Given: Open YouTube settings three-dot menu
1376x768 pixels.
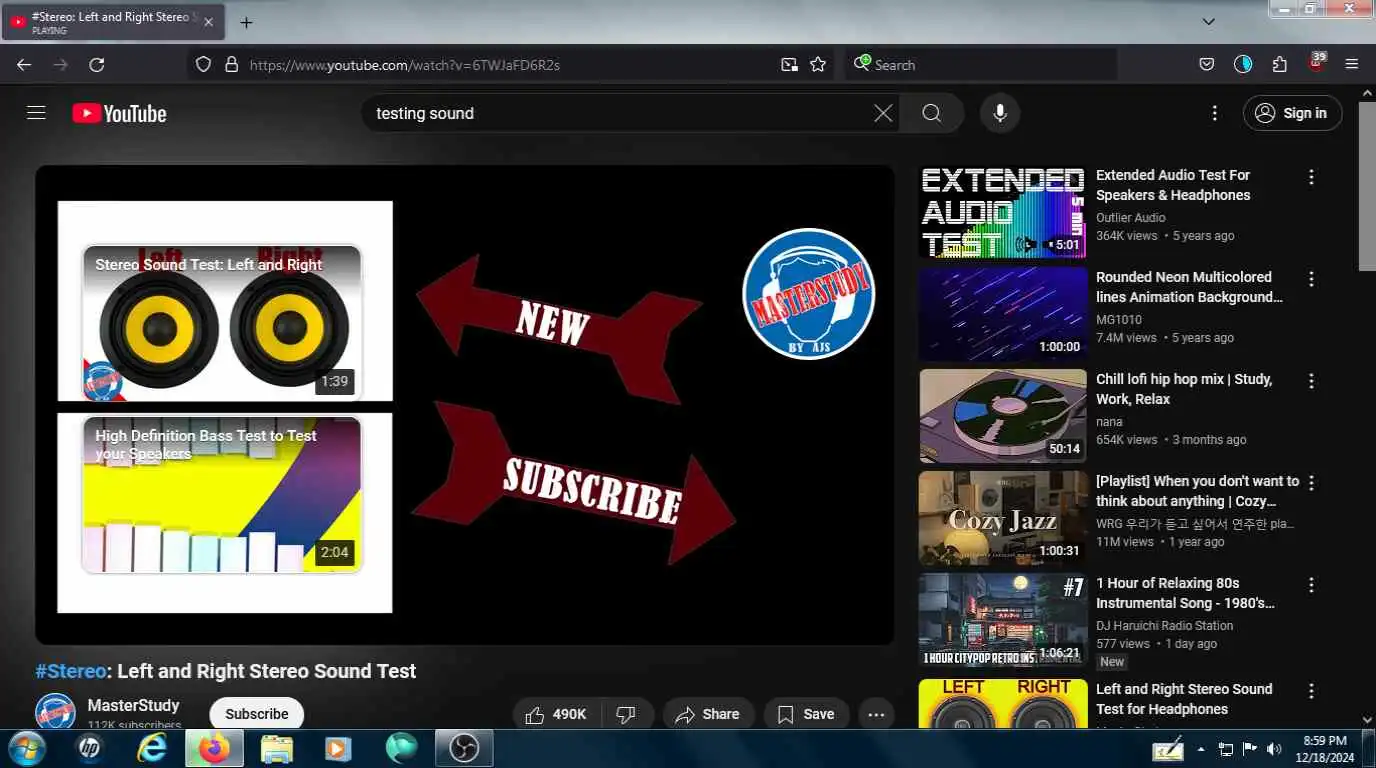Looking at the screenshot, I should coord(1215,113).
